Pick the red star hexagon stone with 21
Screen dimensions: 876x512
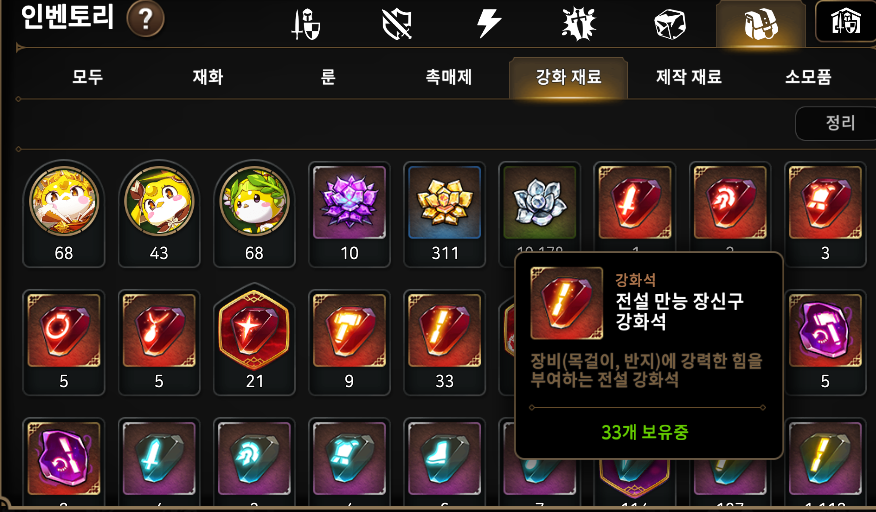pos(254,340)
